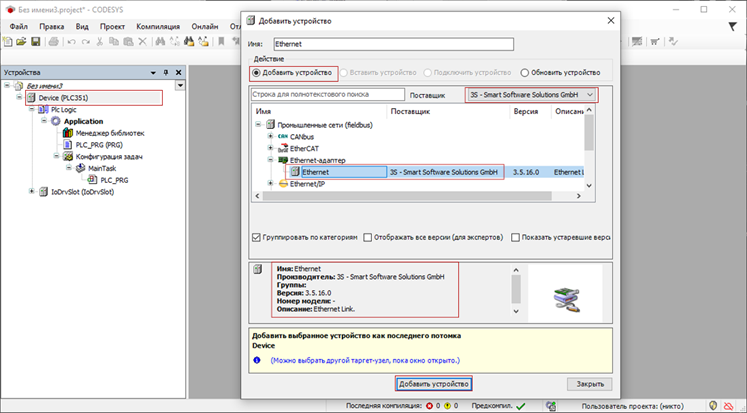Click the device description box's scroll-down arrow
Screen dimensions: 747x413
516,311
